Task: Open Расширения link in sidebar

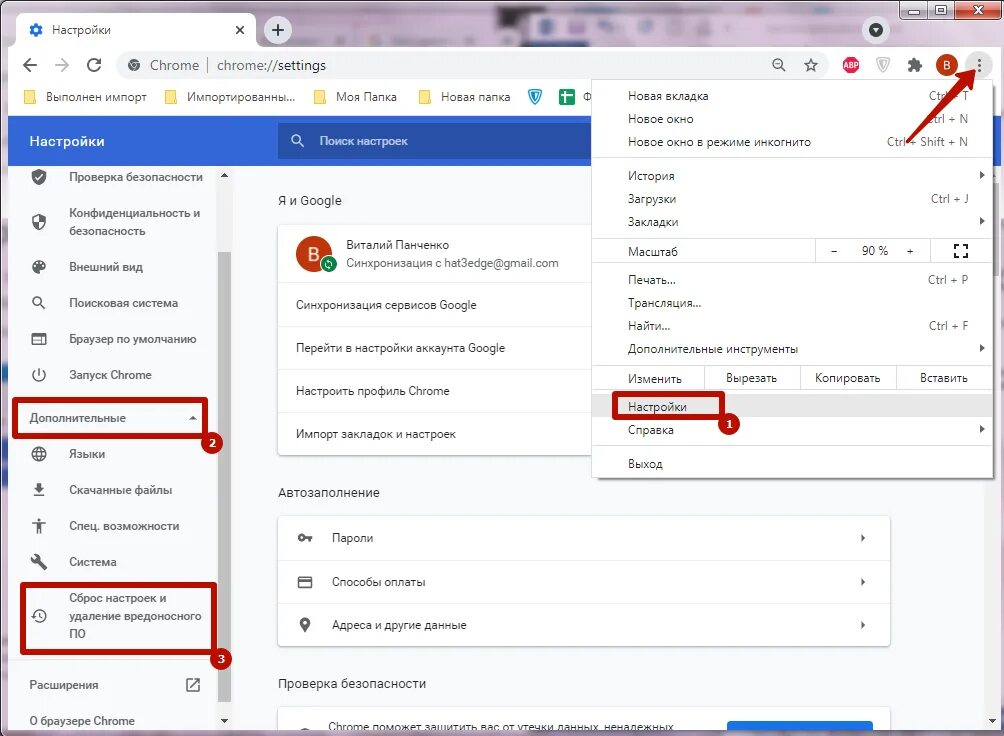Action: (64, 685)
